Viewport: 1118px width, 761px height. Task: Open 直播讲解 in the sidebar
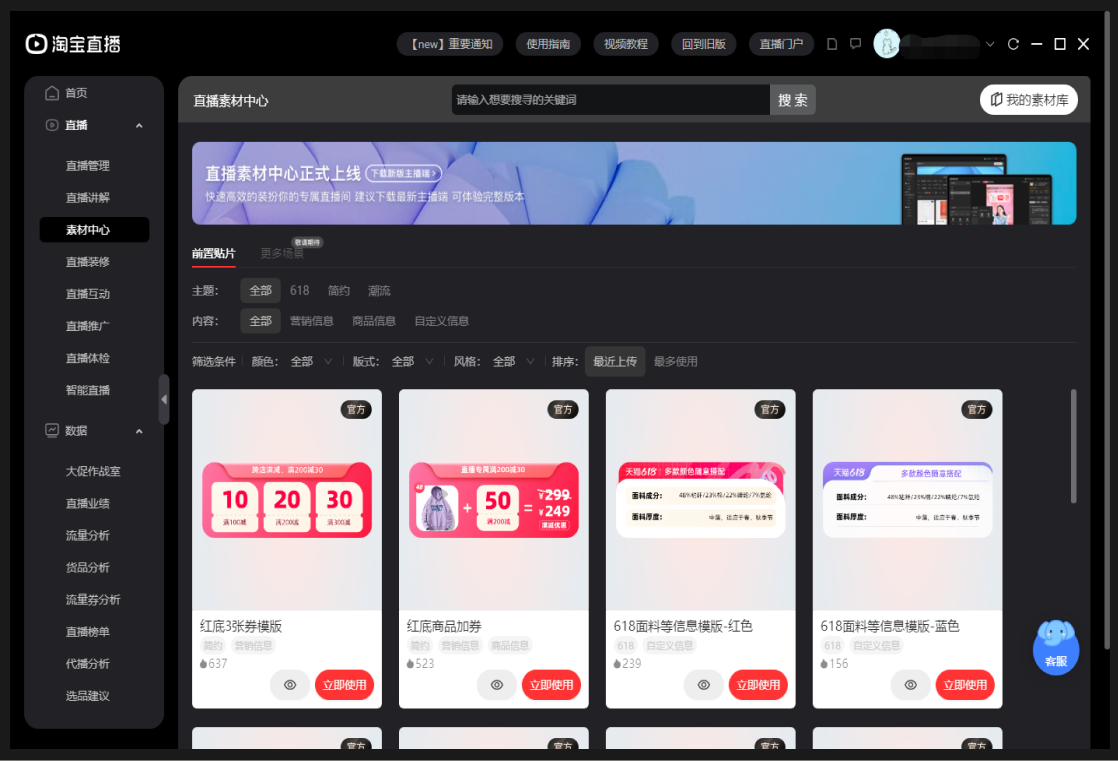tap(88, 198)
